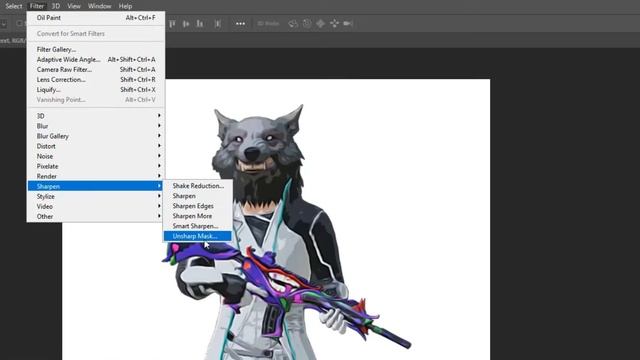Expand the Distort submenu
The height and width of the screenshot is (360, 640).
click(x=96, y=146)
